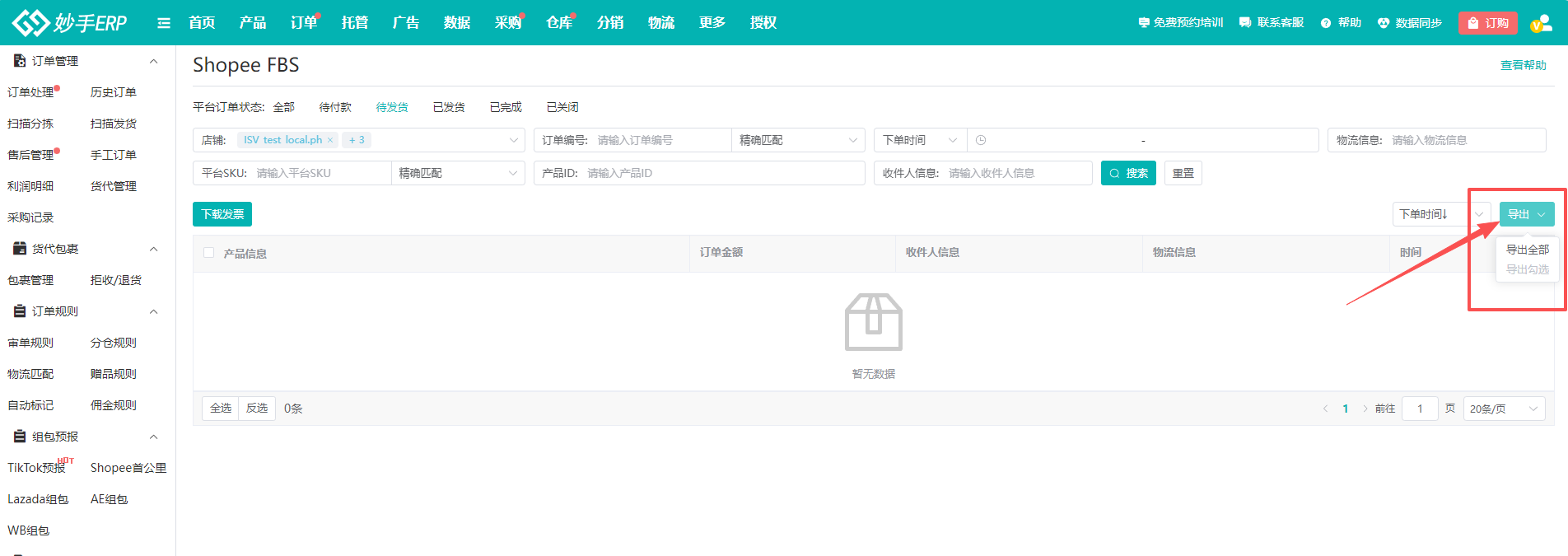Click the user avatar icon

coord(1541,23)
